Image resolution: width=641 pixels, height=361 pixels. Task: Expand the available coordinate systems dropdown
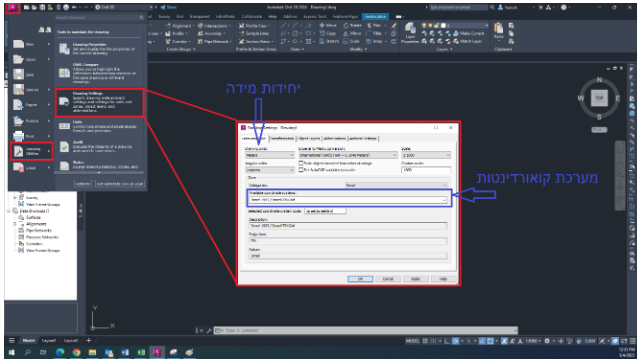(348, 200)
